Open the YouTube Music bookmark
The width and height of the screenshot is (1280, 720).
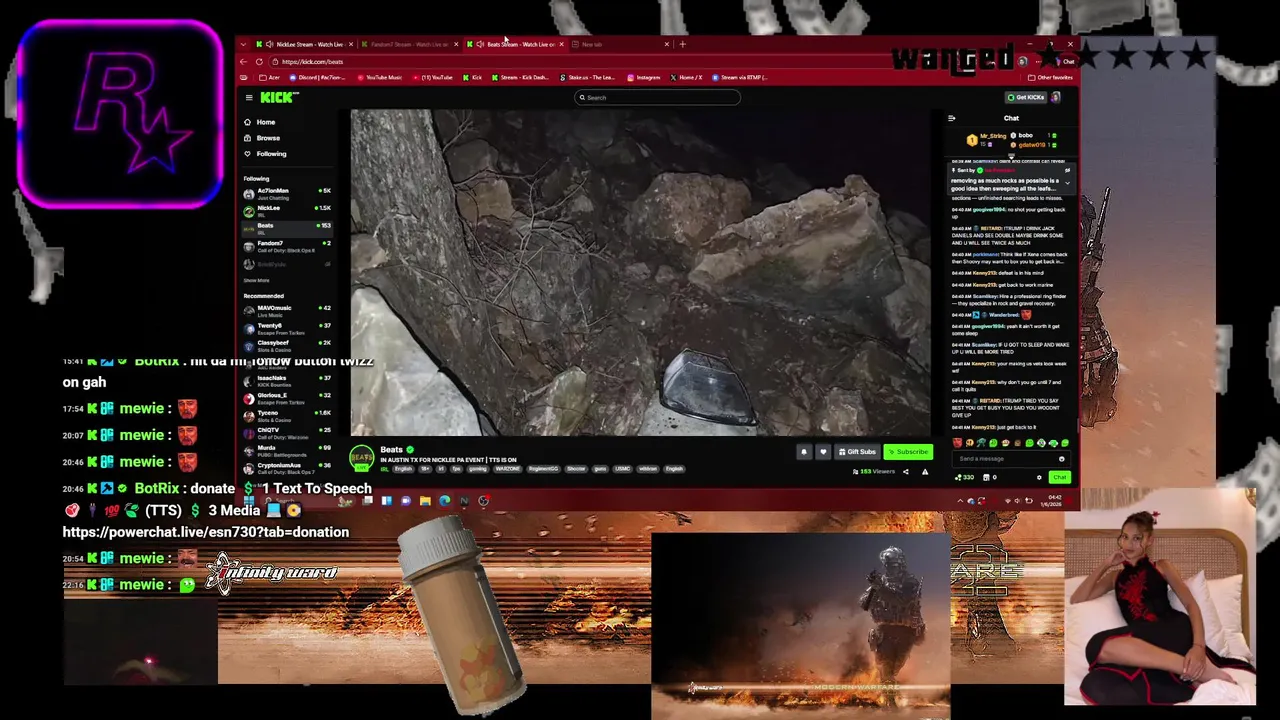coord(379,77)
